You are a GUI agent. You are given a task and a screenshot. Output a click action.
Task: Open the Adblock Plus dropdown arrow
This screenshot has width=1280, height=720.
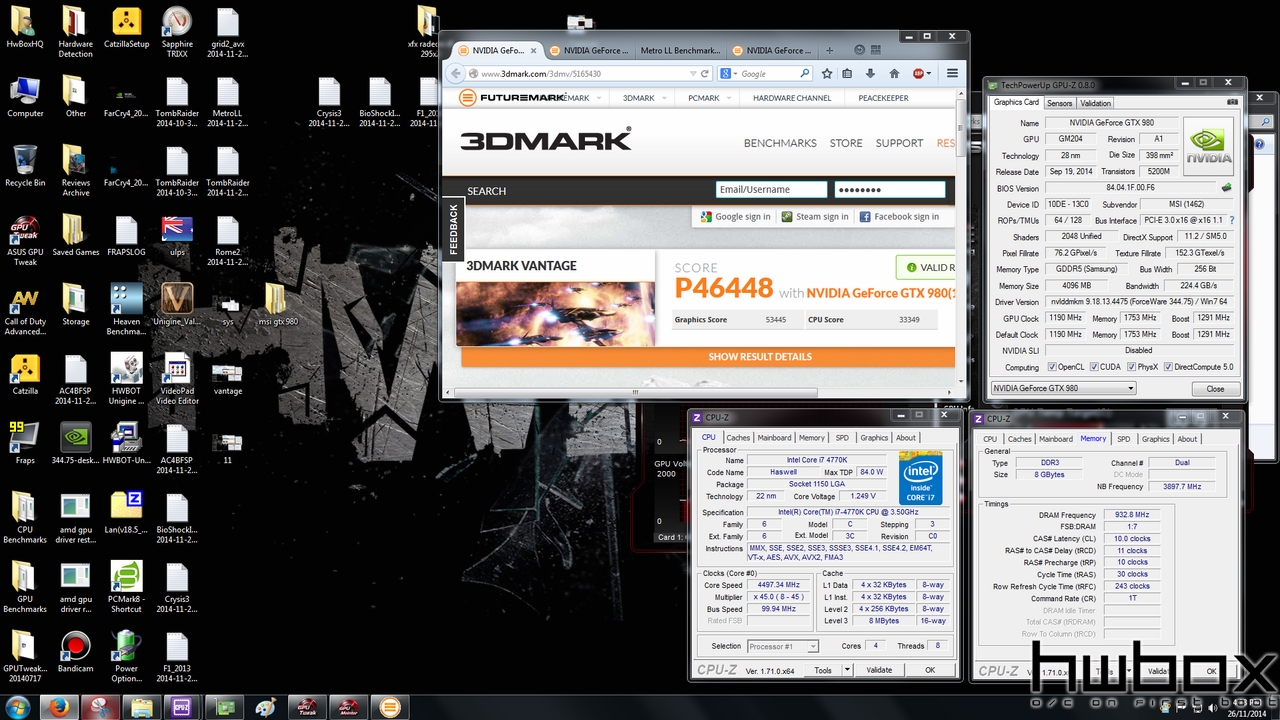coord(929,73)
